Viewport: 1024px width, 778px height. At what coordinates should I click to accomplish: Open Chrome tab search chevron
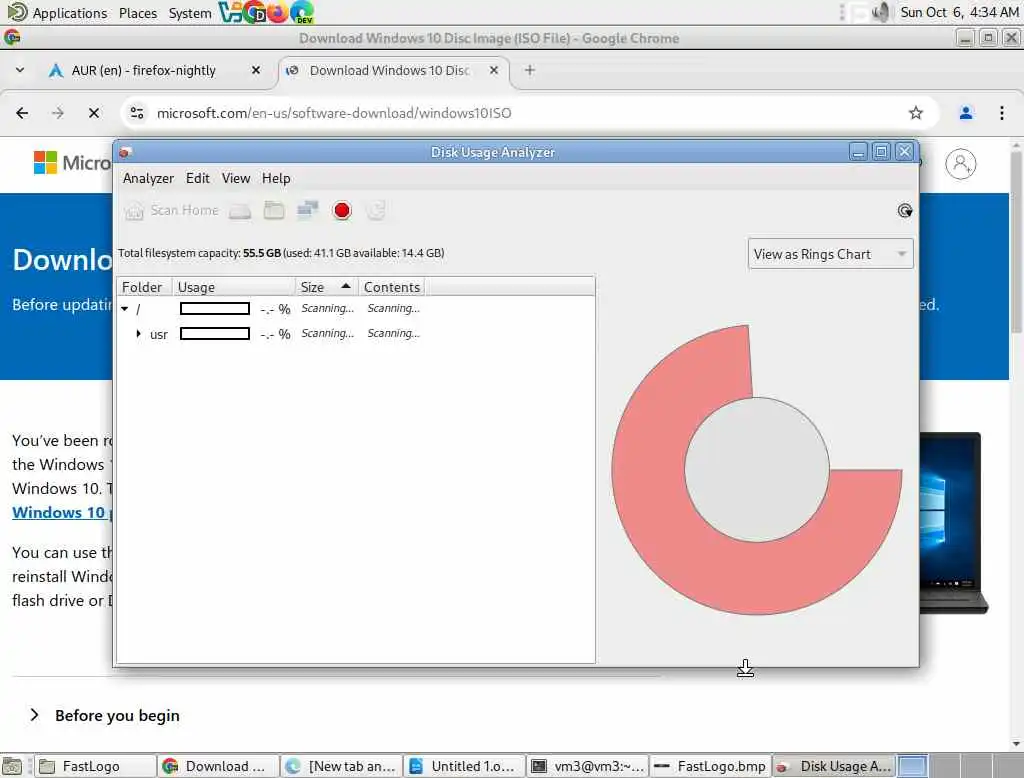click(x=20, y=70)
